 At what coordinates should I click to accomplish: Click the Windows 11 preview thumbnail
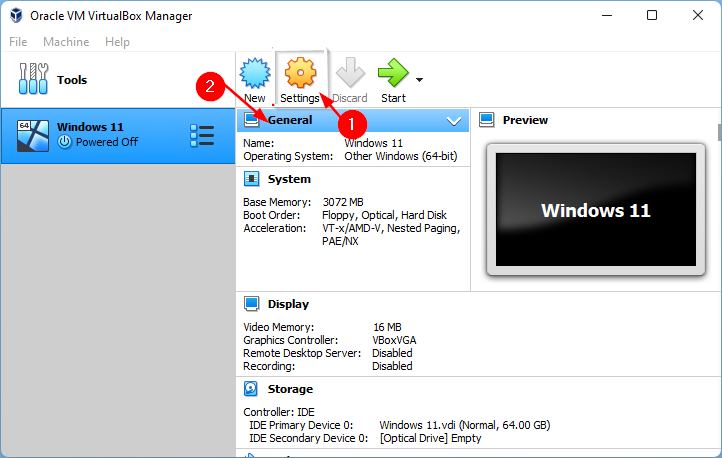596,209
